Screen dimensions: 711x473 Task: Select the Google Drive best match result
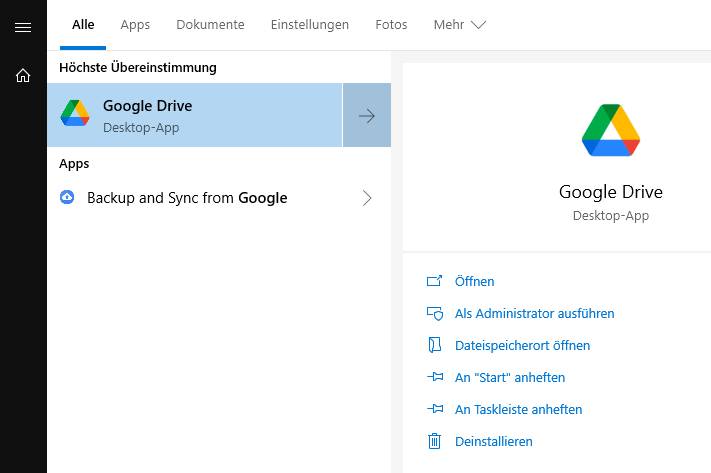pyautogui.click(x=195, y=115)
